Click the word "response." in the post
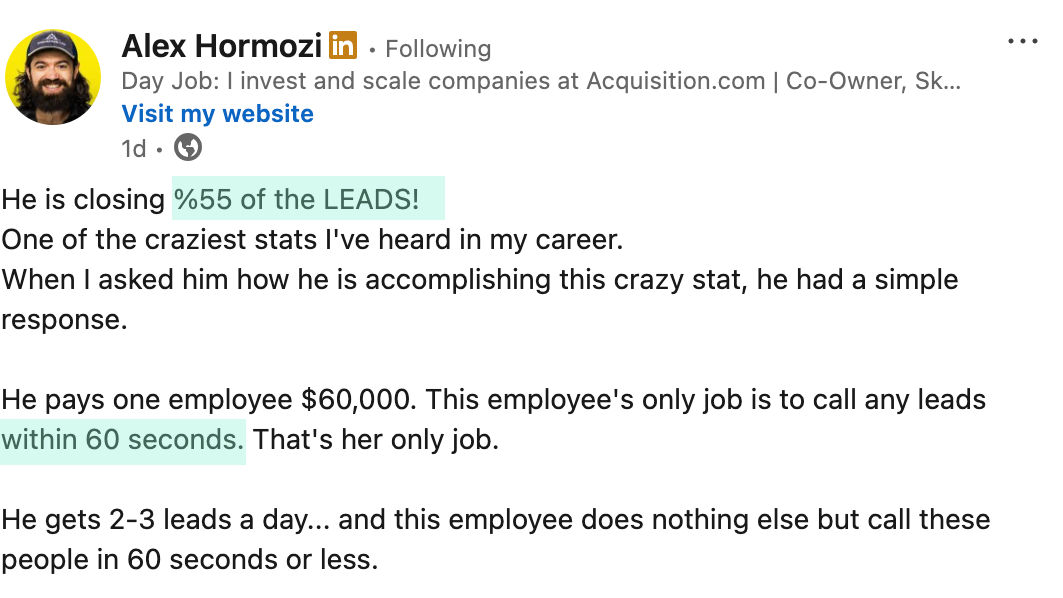 pyautogui.click(x=64, y=320)
